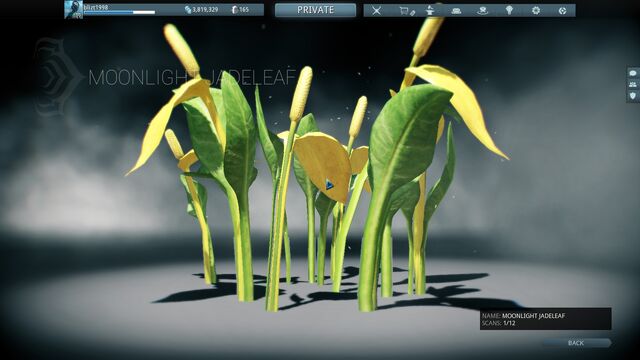
Task: Click the mastery progress bar under username
Action: pos(119,13)
